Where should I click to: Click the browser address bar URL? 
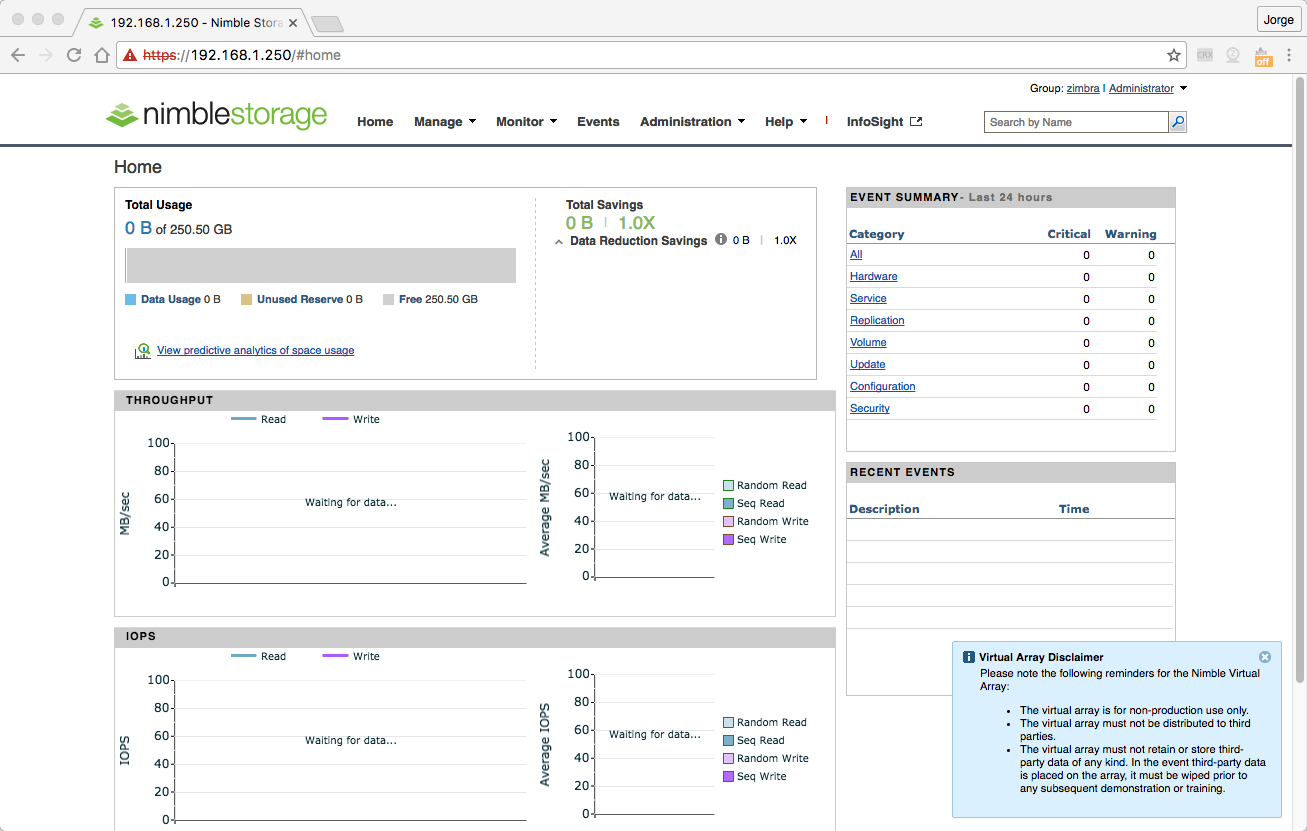[x=242, y=55]
